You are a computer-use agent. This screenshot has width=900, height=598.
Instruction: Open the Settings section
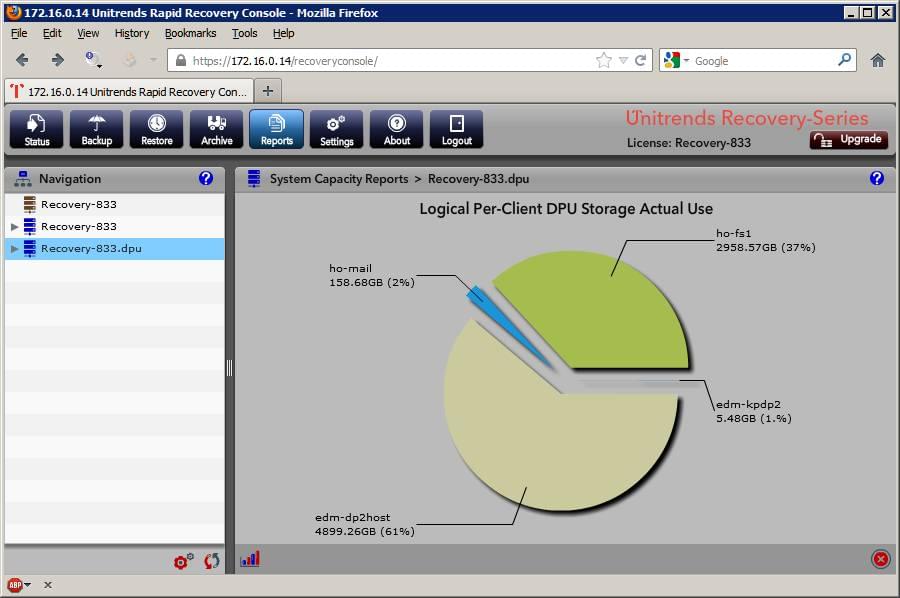tap(336, 129)
